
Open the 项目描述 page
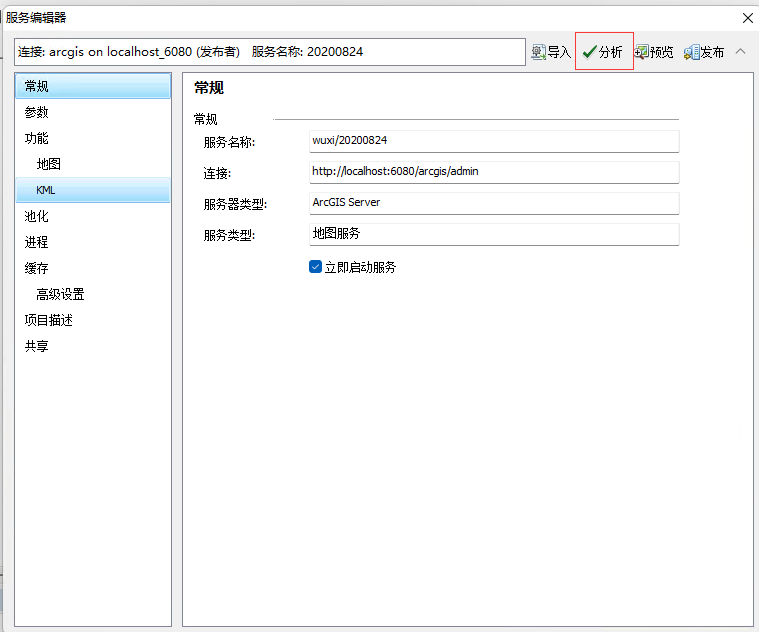[x=49, y=321]
